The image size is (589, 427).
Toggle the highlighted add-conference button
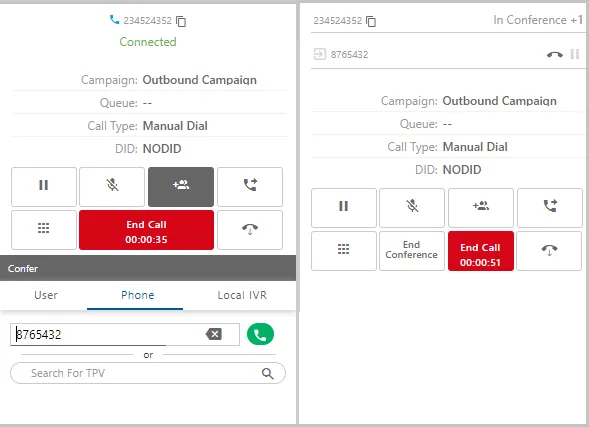point(181,187)
